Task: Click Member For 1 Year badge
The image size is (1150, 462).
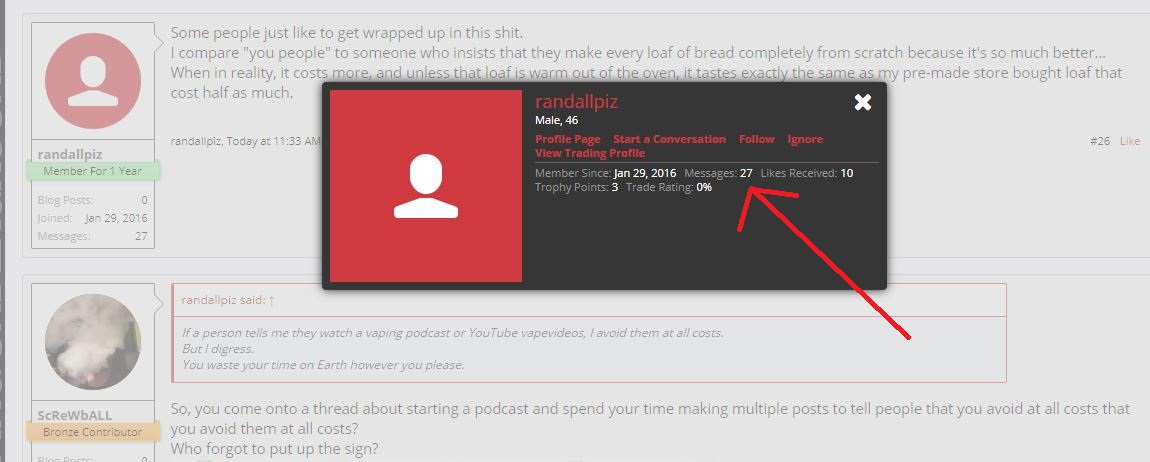Action: [x=92, y=171]
